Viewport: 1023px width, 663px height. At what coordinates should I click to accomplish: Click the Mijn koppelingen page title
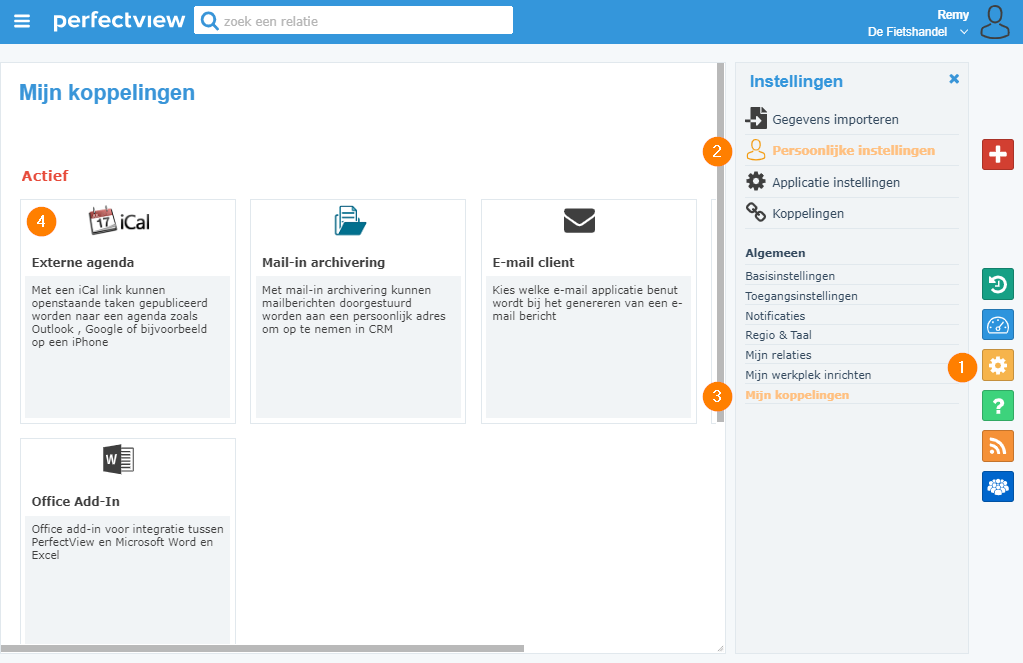(107, 93)
